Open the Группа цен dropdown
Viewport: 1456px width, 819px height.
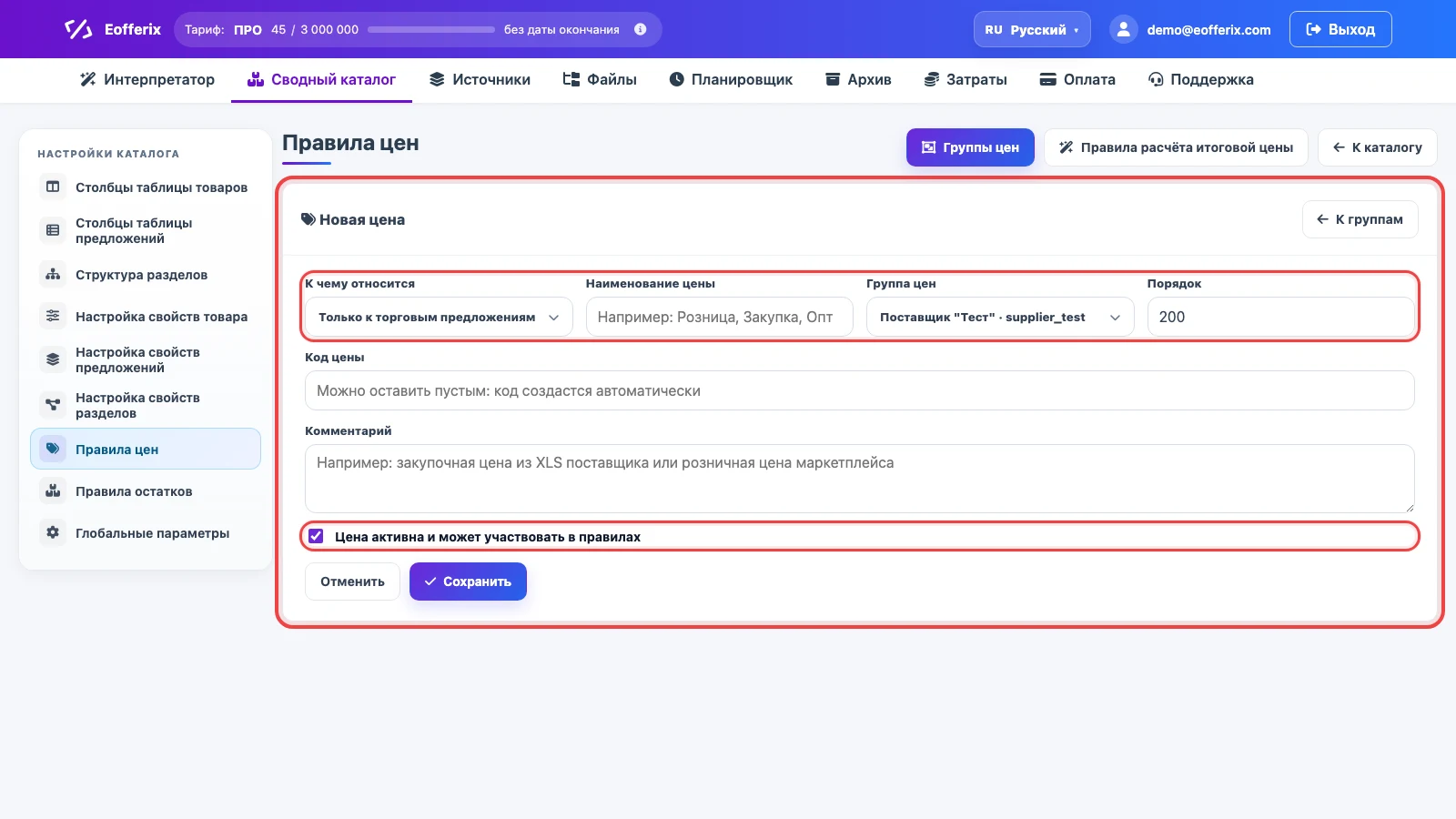(1000, 317)
